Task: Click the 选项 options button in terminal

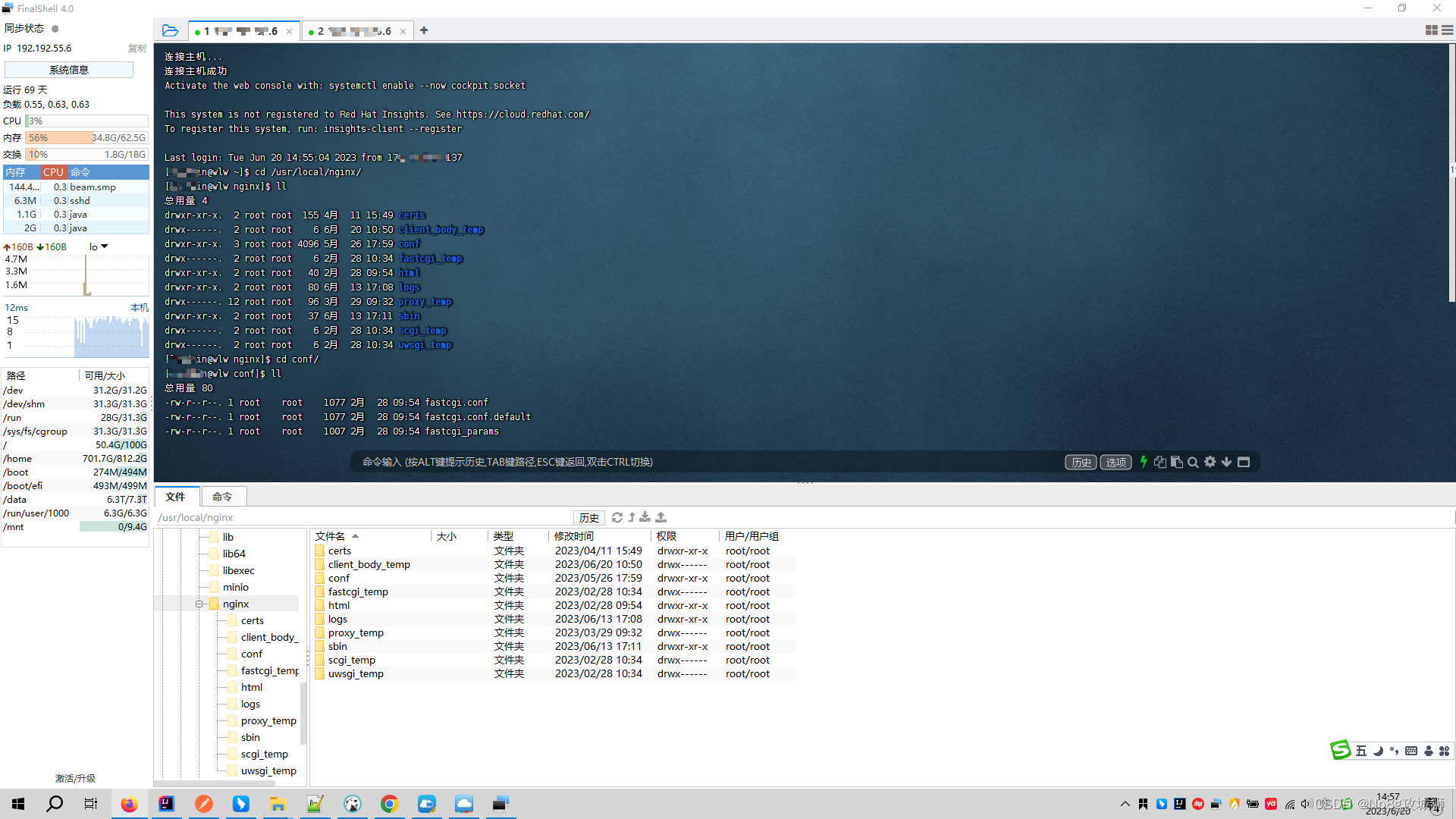Action: tap(1115, 462)
